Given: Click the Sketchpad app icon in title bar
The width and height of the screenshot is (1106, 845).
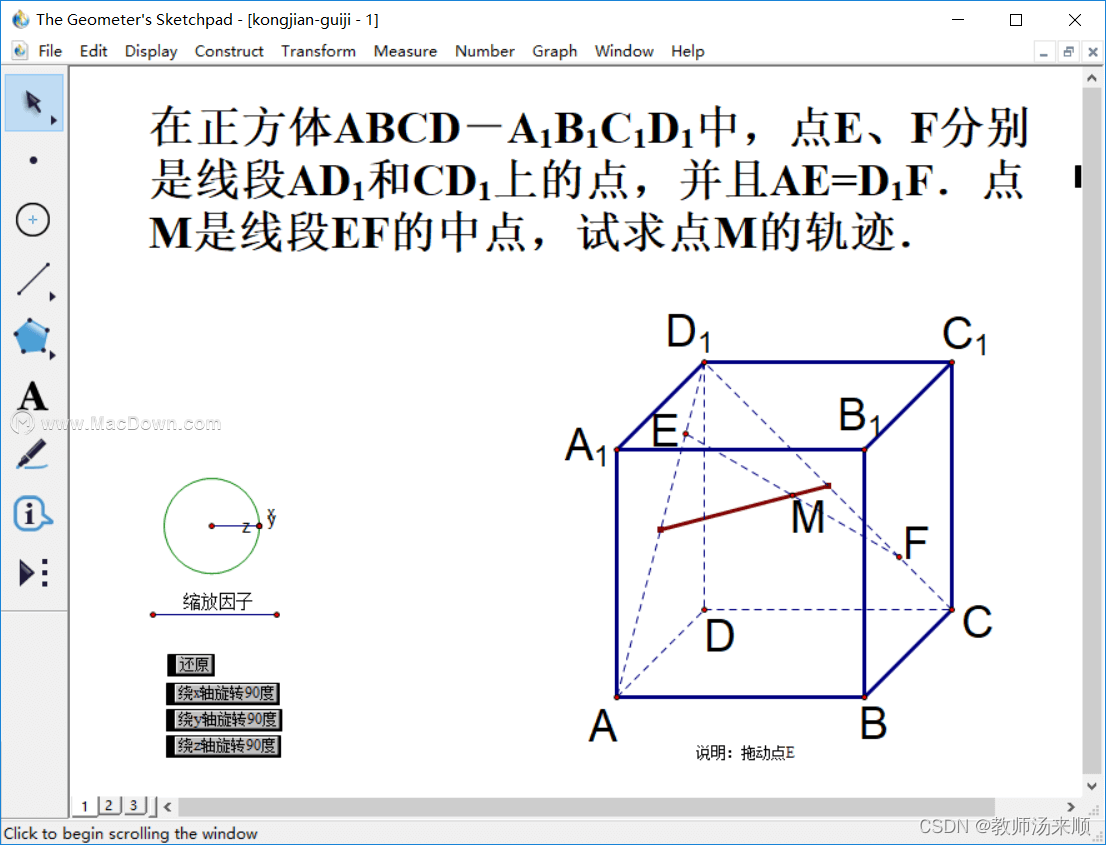Looking at the screenshot, I should coord(20,19).
